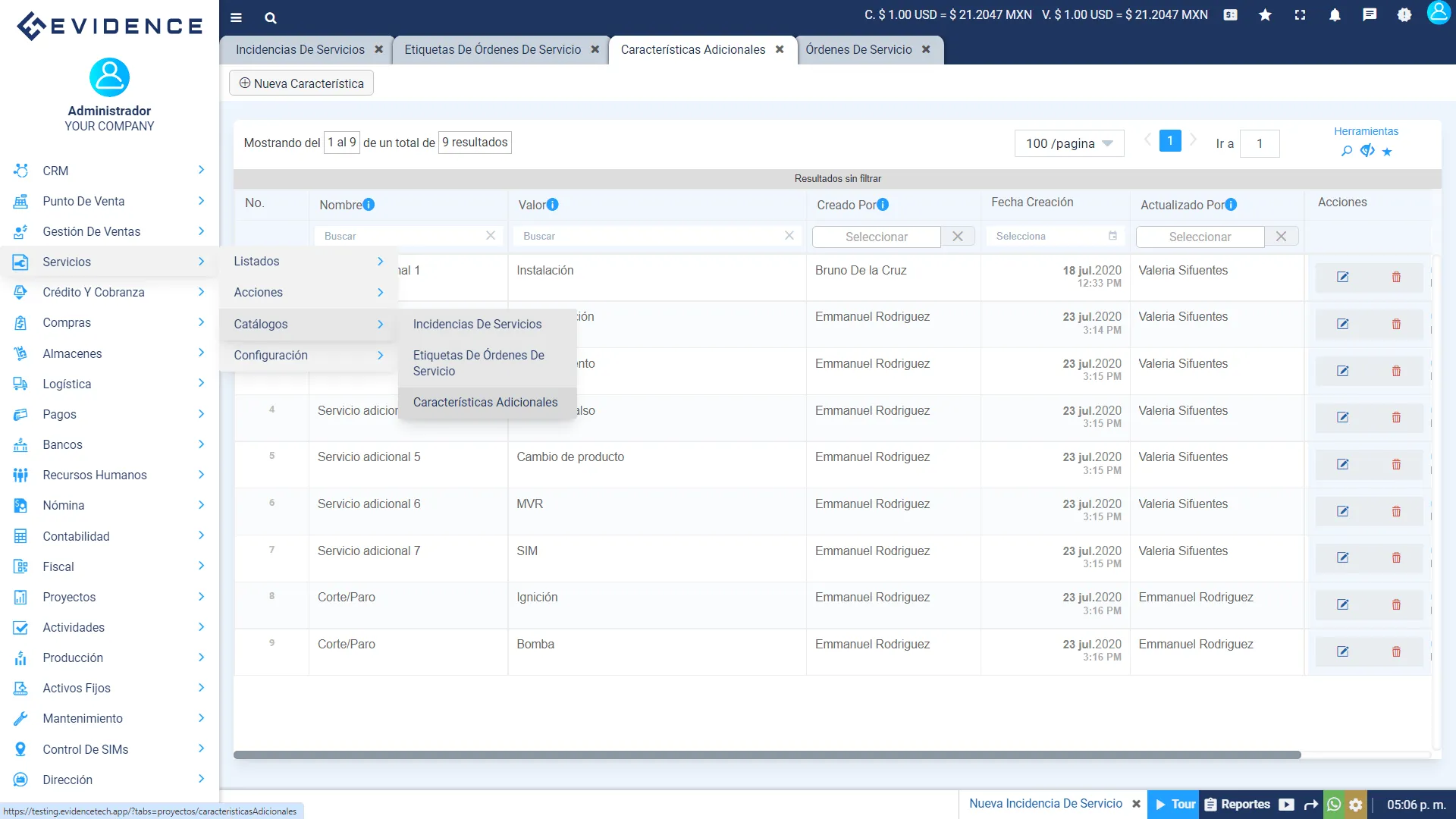Select Incidencias De Servicios submenu item
Image resolution: width=1456 pixels, height=819 pixels.
(477, 324)
